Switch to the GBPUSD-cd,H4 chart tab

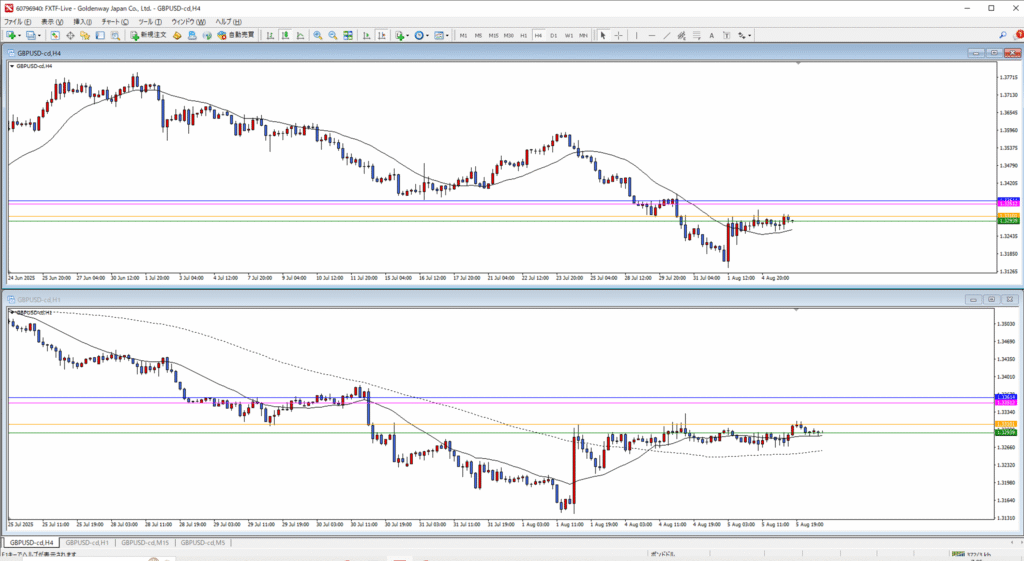[31, 543]
